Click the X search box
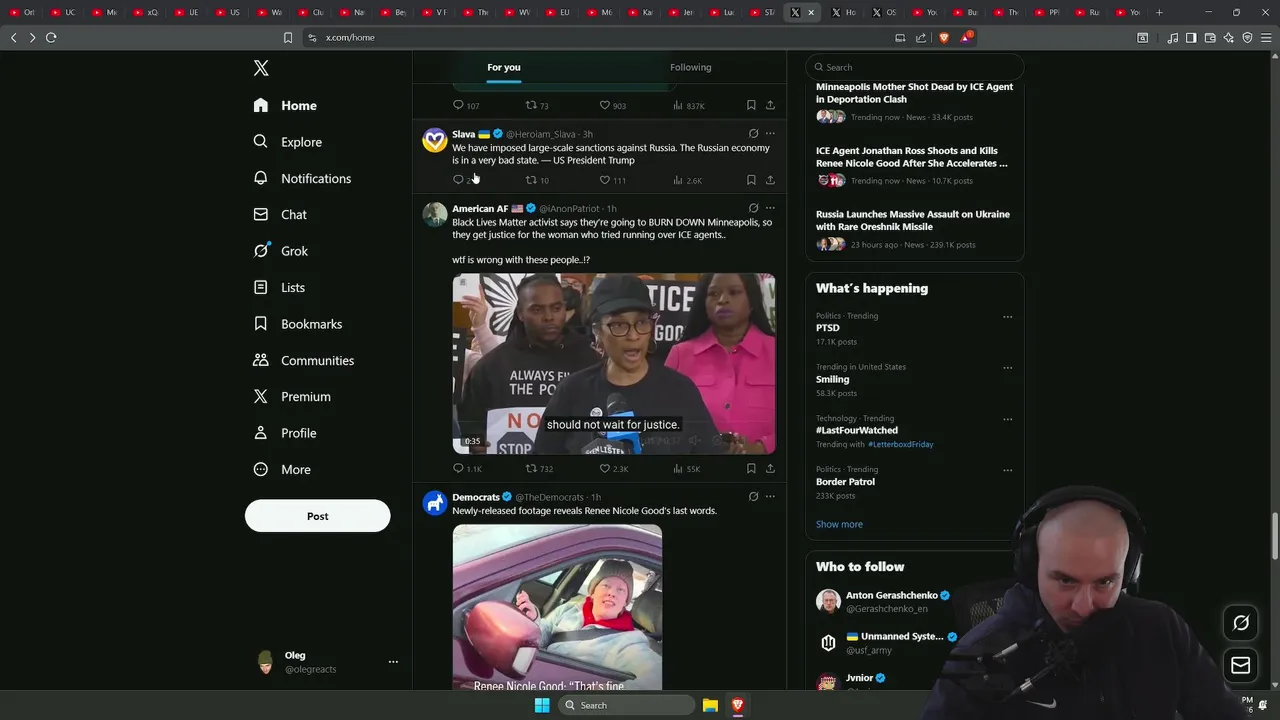Viewport: 1280px width, 720px height. (x=915, y=67)
